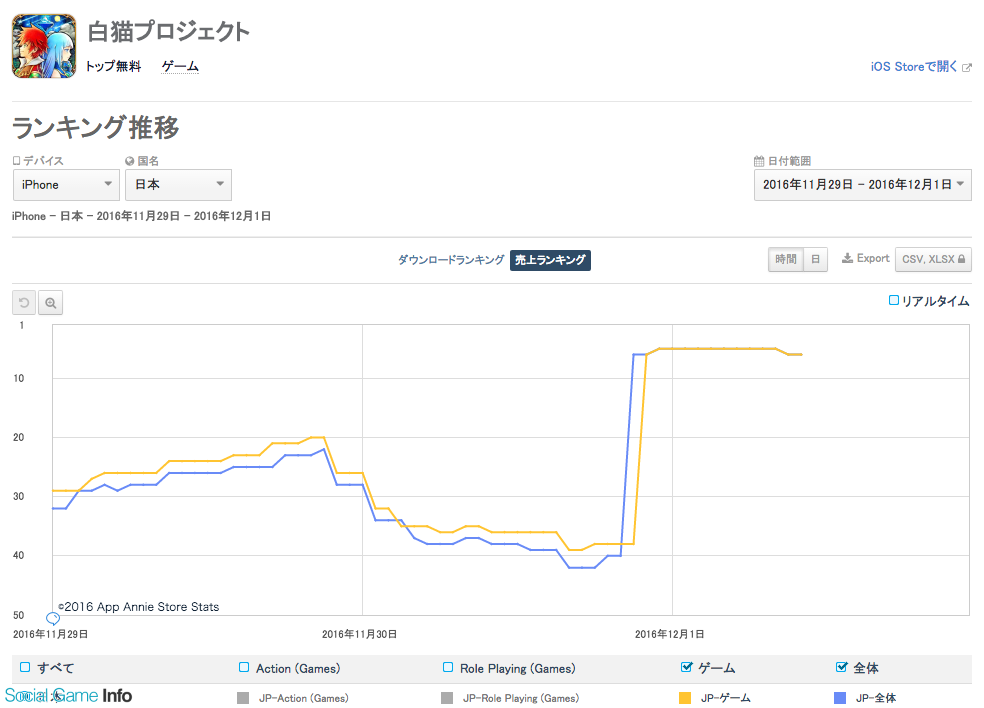Image resolution: width=984 pixels, height=708 pixels.
Task: Click the gray JP-Action (Games) swatch
Action: (x=243, y=698)
